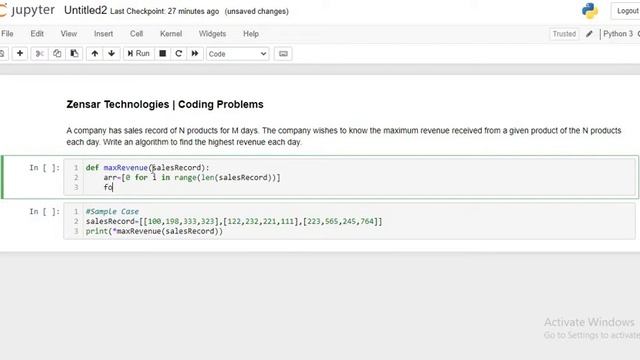Click the Jupyter logo
The width and height of the screenshot is (640, 360).
pos(27,10)
